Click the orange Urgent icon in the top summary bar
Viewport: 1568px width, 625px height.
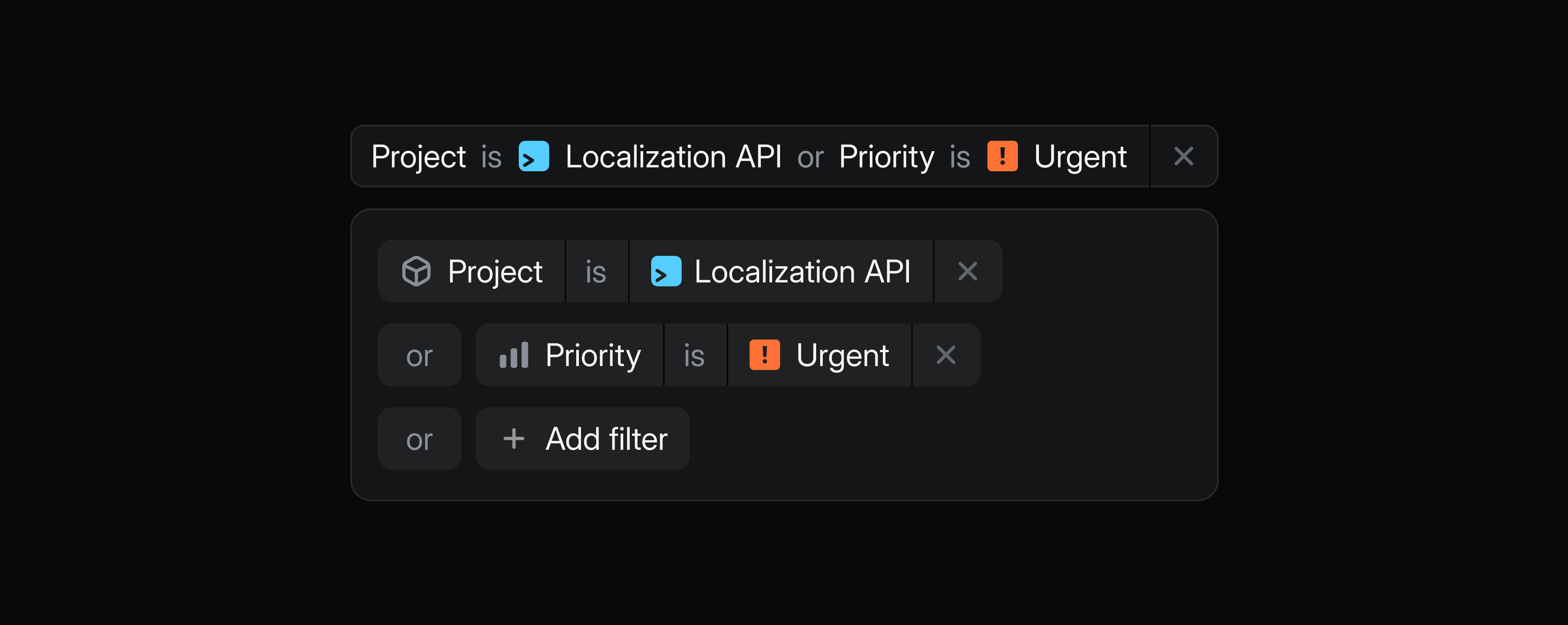(x=1003, y=156)
